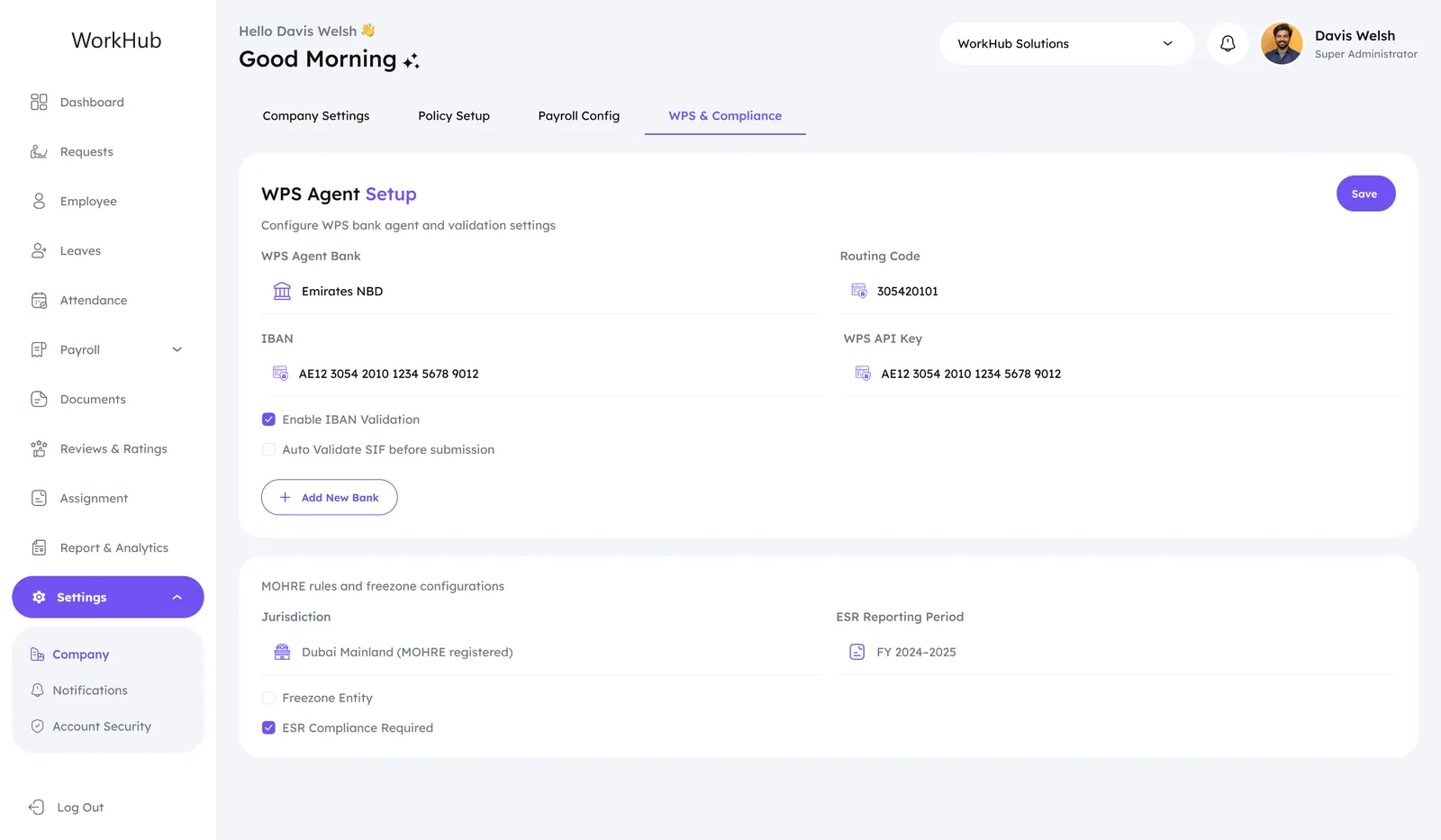Click the Add New Bank button
Image resolution: width=1441 pixels, height=840 pixels.
[x=330, y=497]
